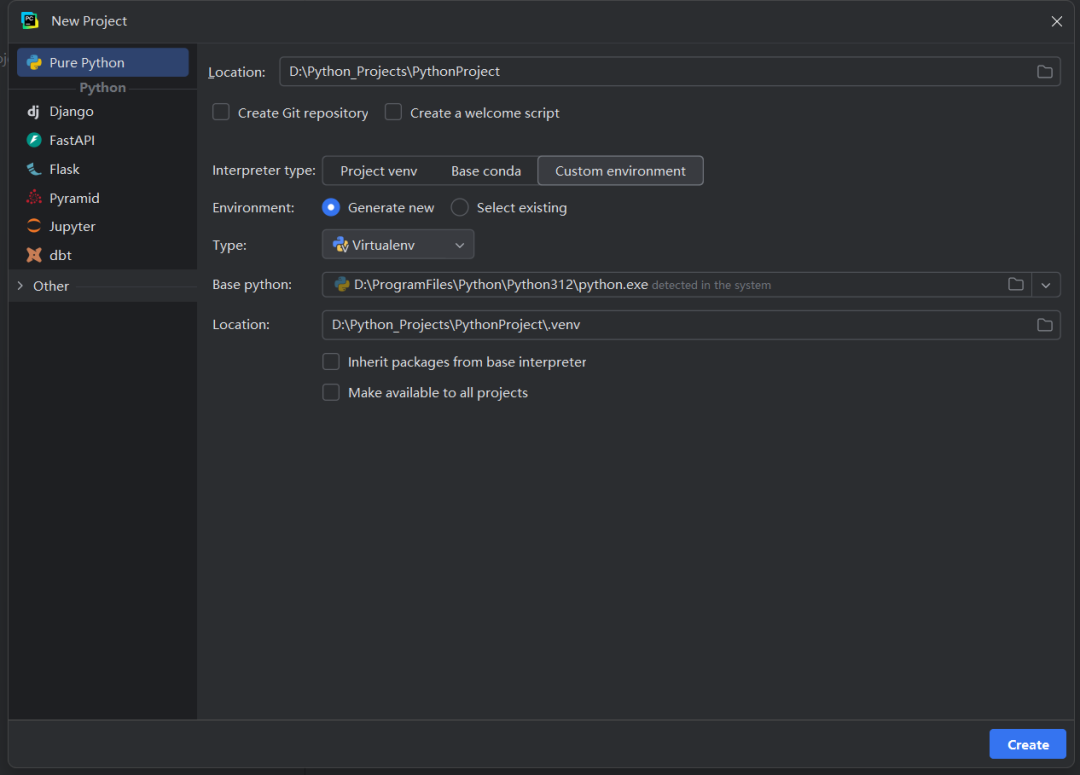1080x775 pixels.
Task: Click the PyCharm logo in title bar
Action: tap(30, 21)
